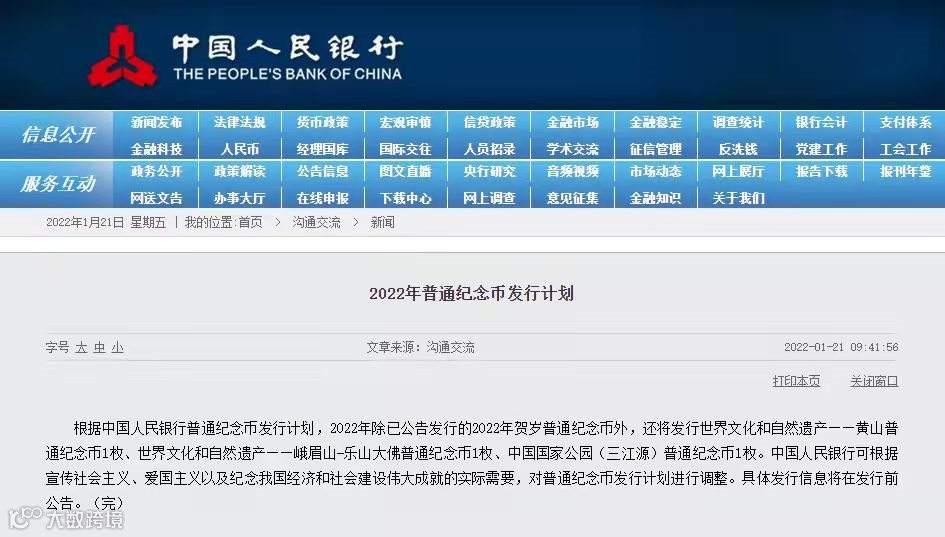Open 央行研究 page
945x537 pixels.
tap(489, 172)
